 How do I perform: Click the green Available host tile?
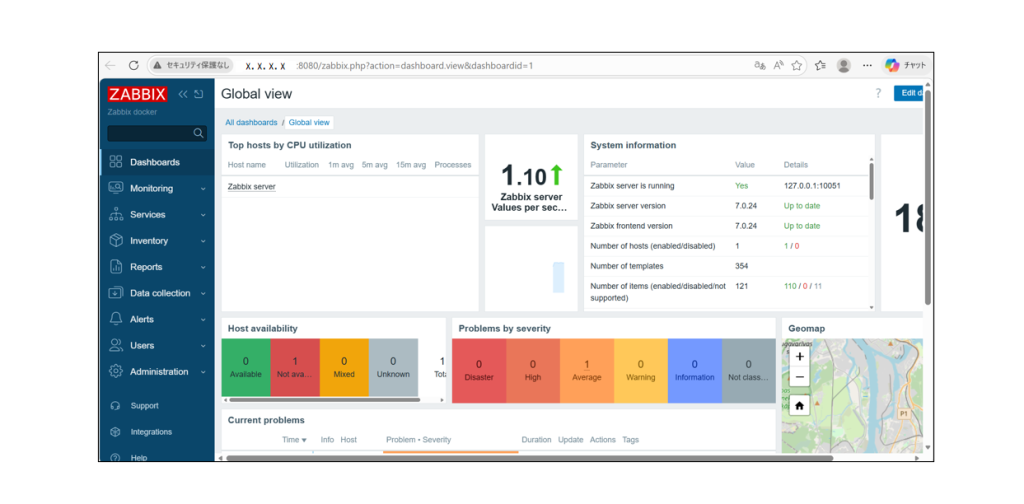click(x=246, y=367)
